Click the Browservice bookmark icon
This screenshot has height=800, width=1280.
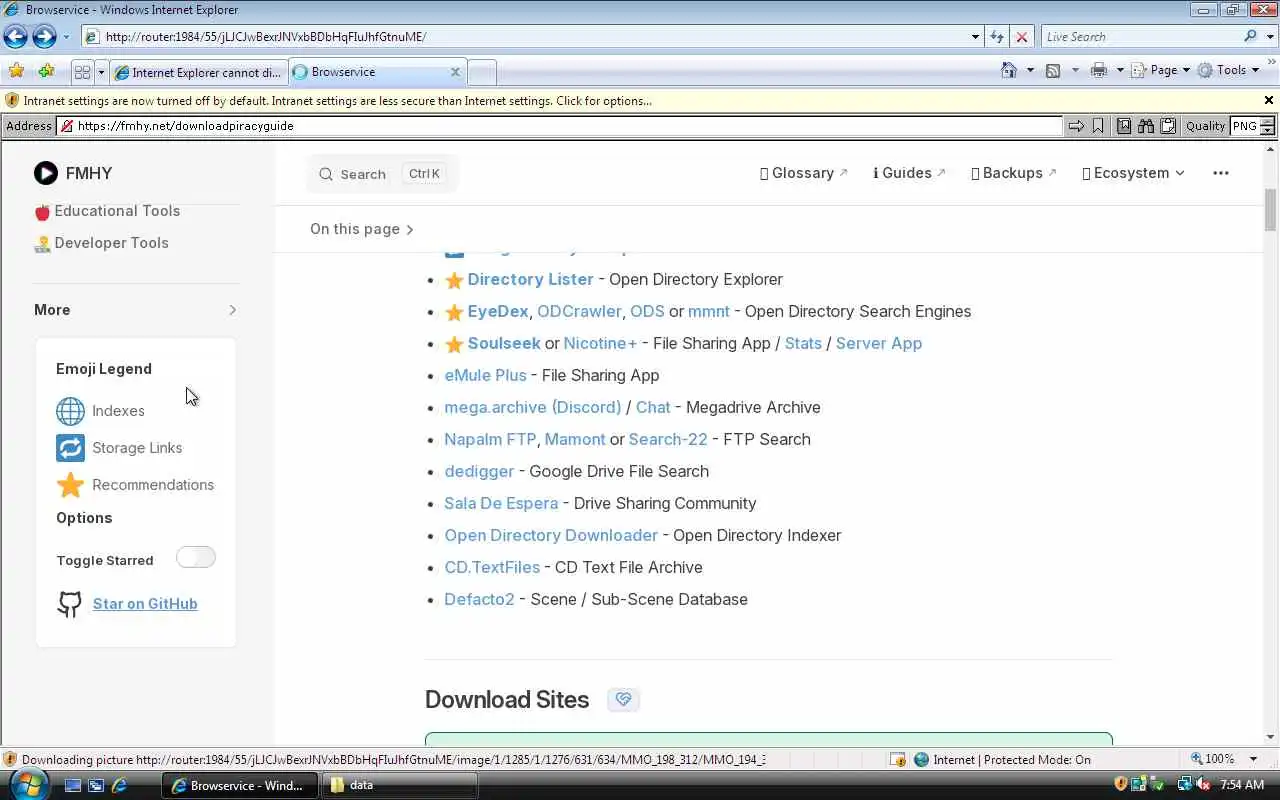1098,126
